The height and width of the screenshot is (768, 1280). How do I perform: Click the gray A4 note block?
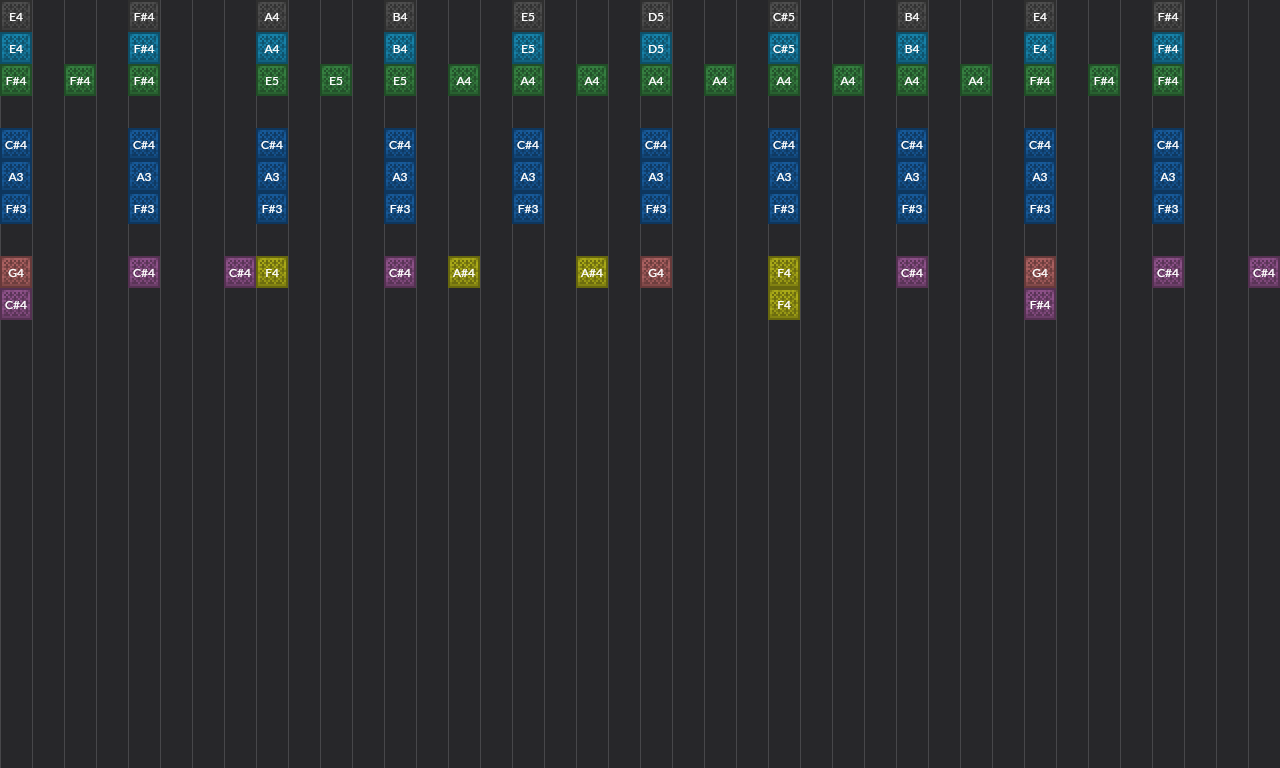click(x=272, y=17)
